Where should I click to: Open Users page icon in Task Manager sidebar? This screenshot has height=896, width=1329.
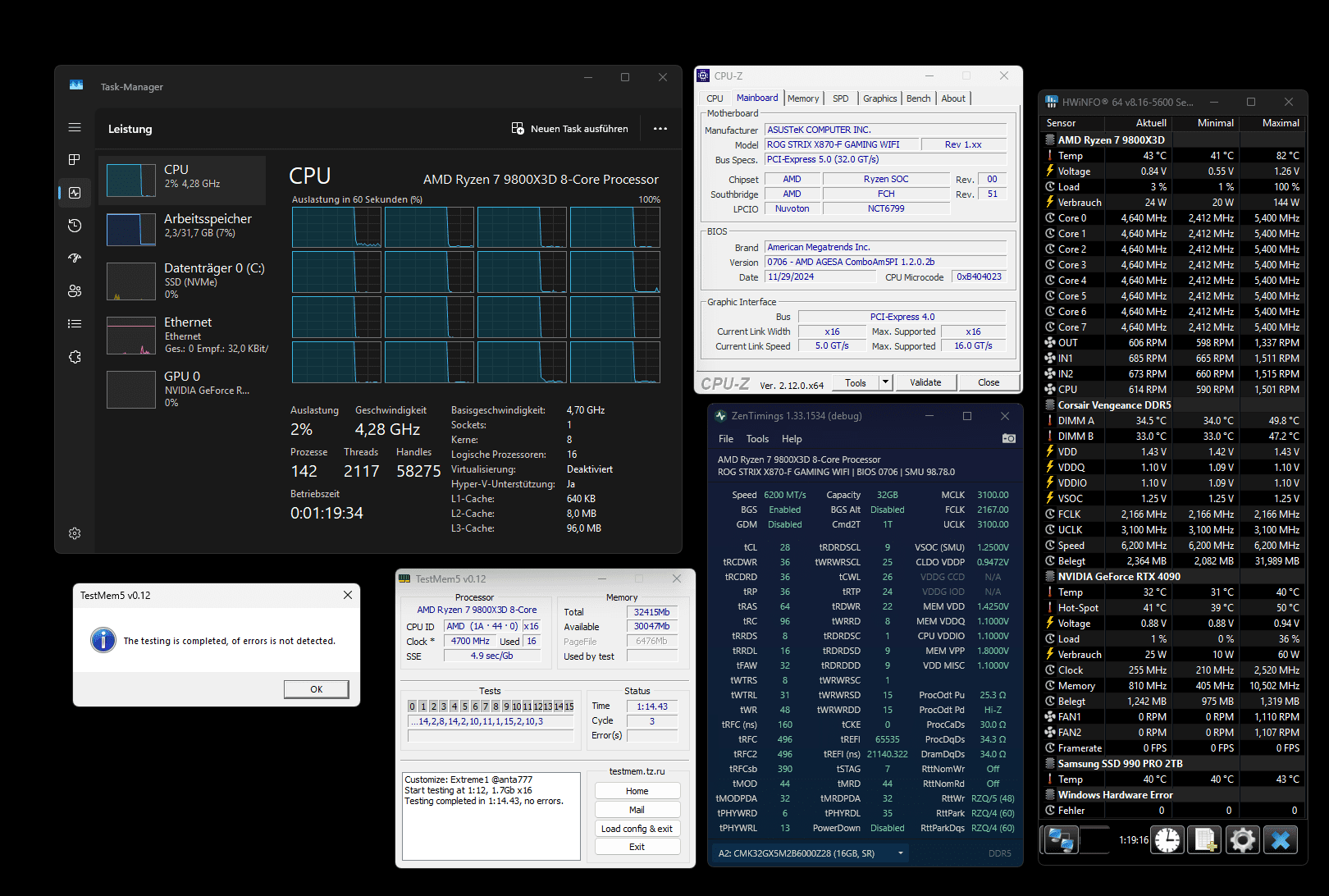click(x=75, y=290)
